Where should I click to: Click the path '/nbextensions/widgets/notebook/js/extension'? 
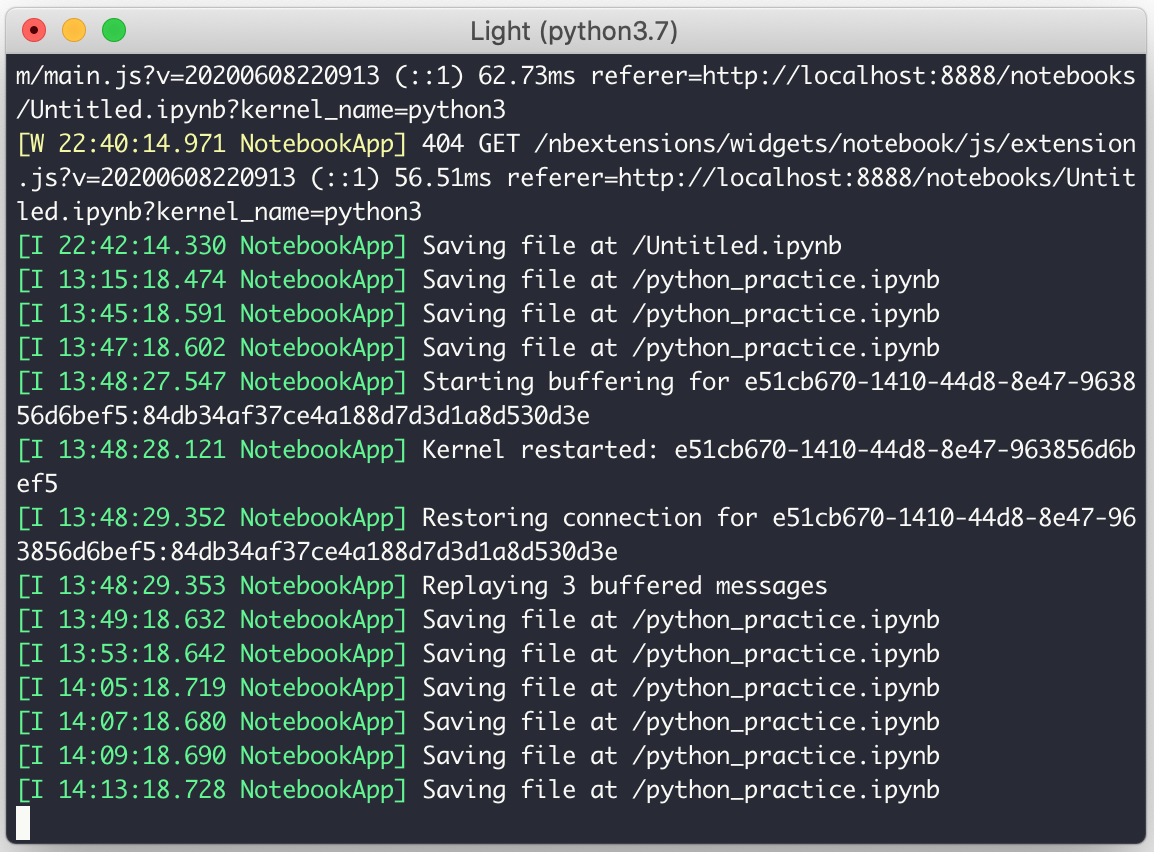(835, 143)
